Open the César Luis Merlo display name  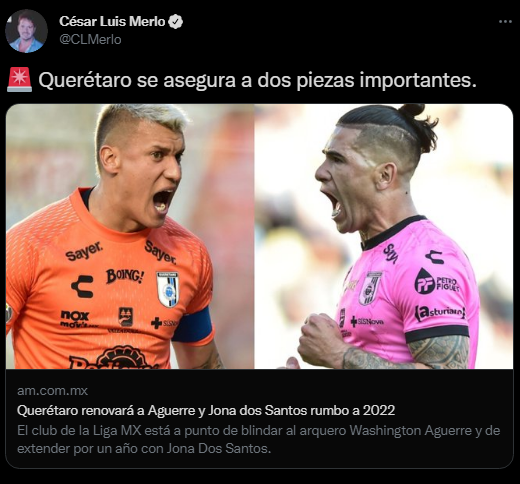(x=112, y=22)
